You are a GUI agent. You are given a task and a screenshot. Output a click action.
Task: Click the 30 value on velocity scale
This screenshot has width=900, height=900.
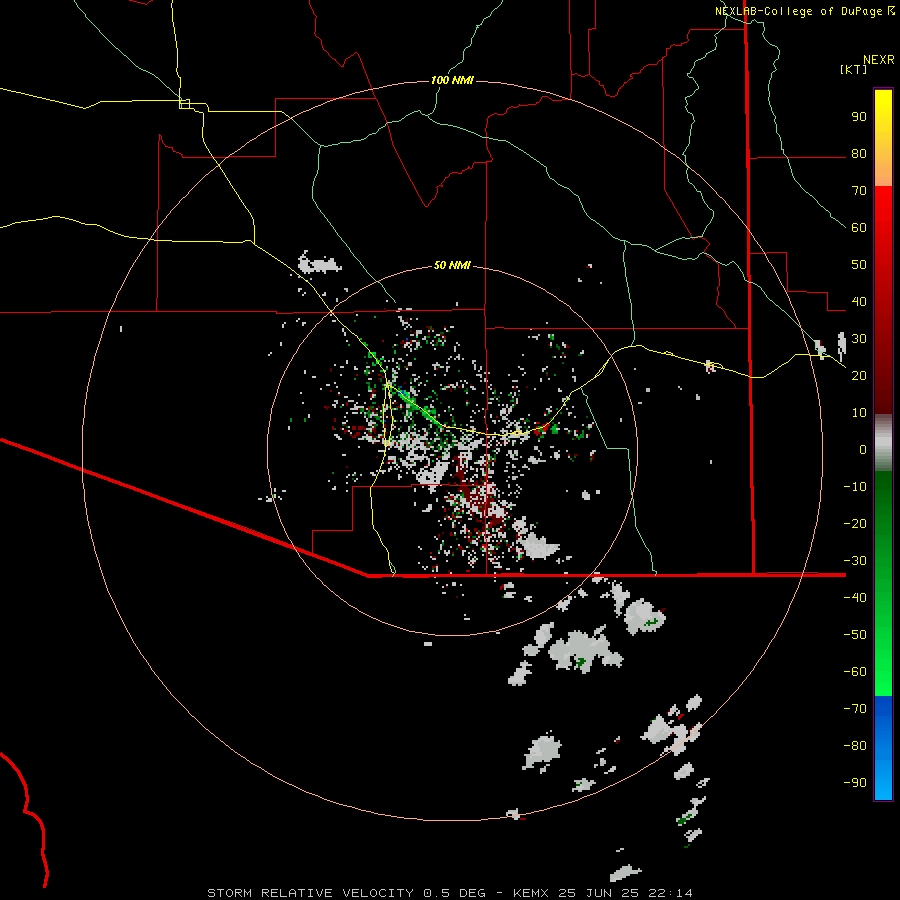pos(859,339)
